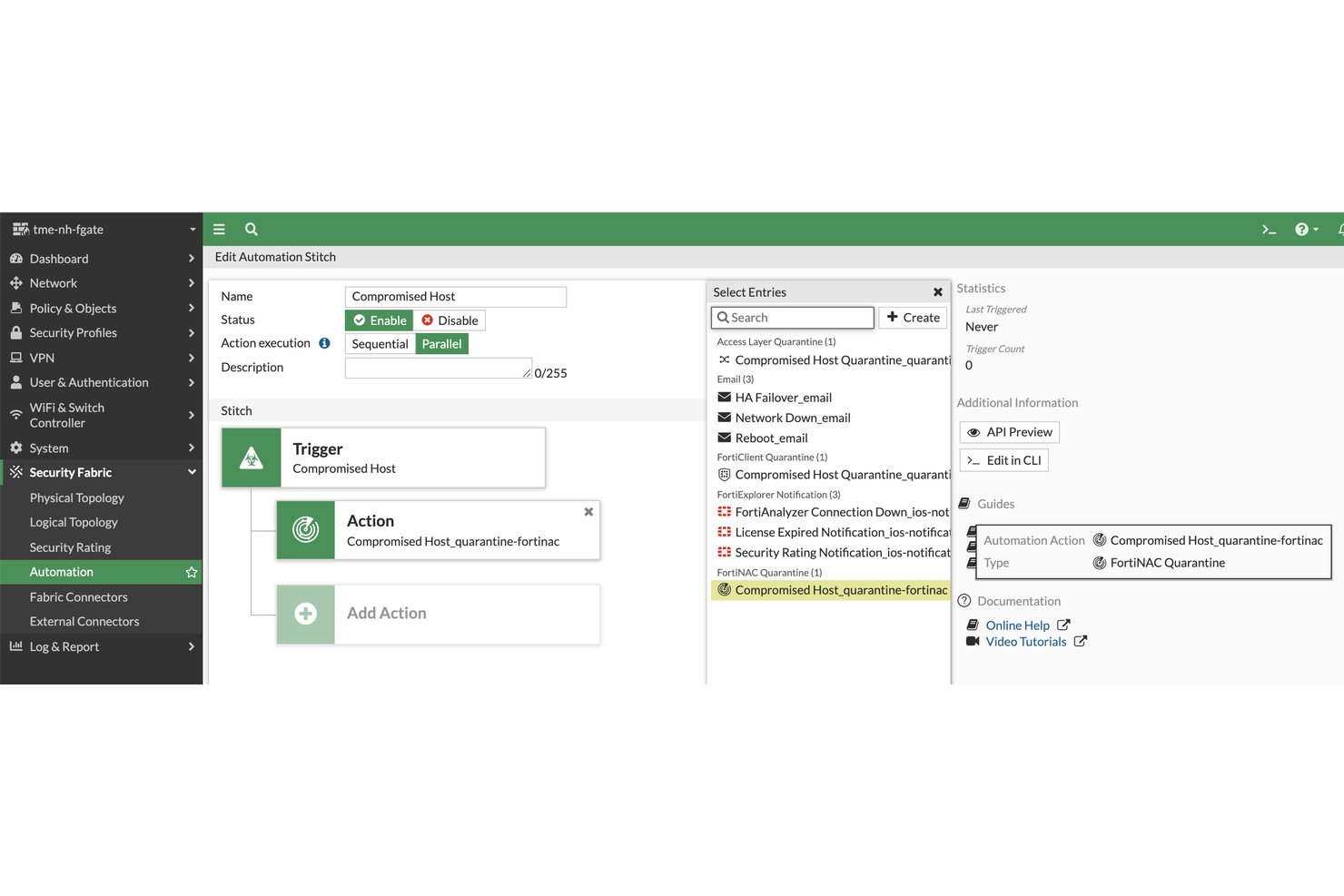Click the Network icon in the sidebar
This screenshot has height=896, width=1344.
click(16, 283)
